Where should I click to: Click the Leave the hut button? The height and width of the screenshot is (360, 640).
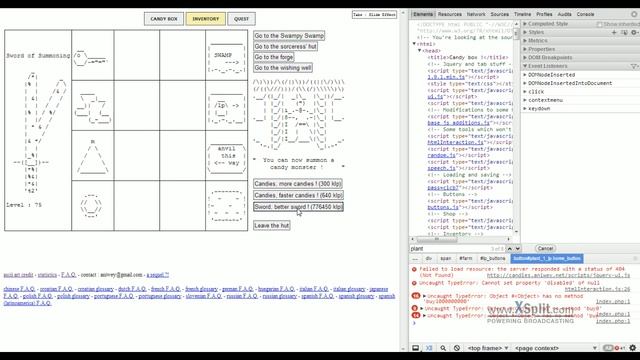point(272,225)
